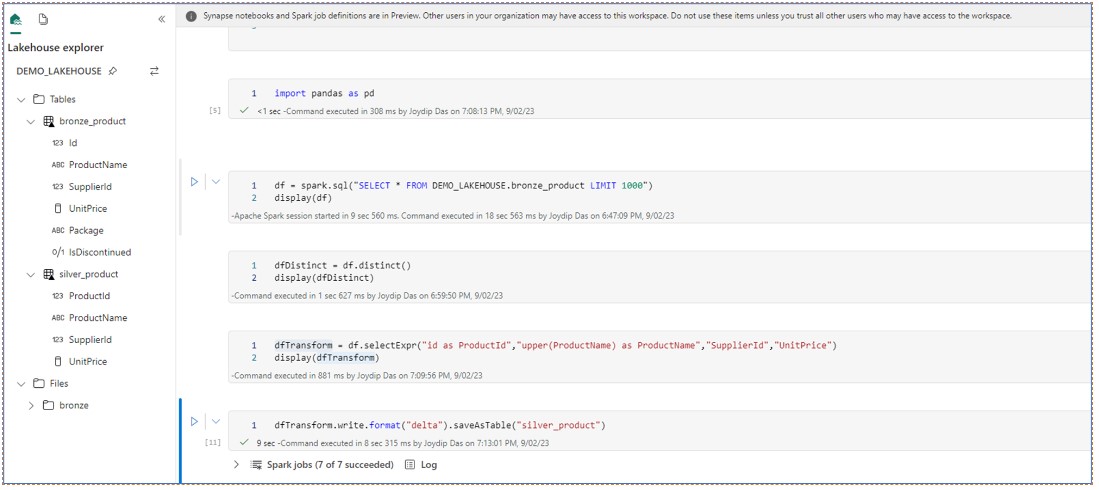The width and height of the screenshot is (1099, 490).
Task: Collapse the silver_product table chevron
Action: click(30, 275)
